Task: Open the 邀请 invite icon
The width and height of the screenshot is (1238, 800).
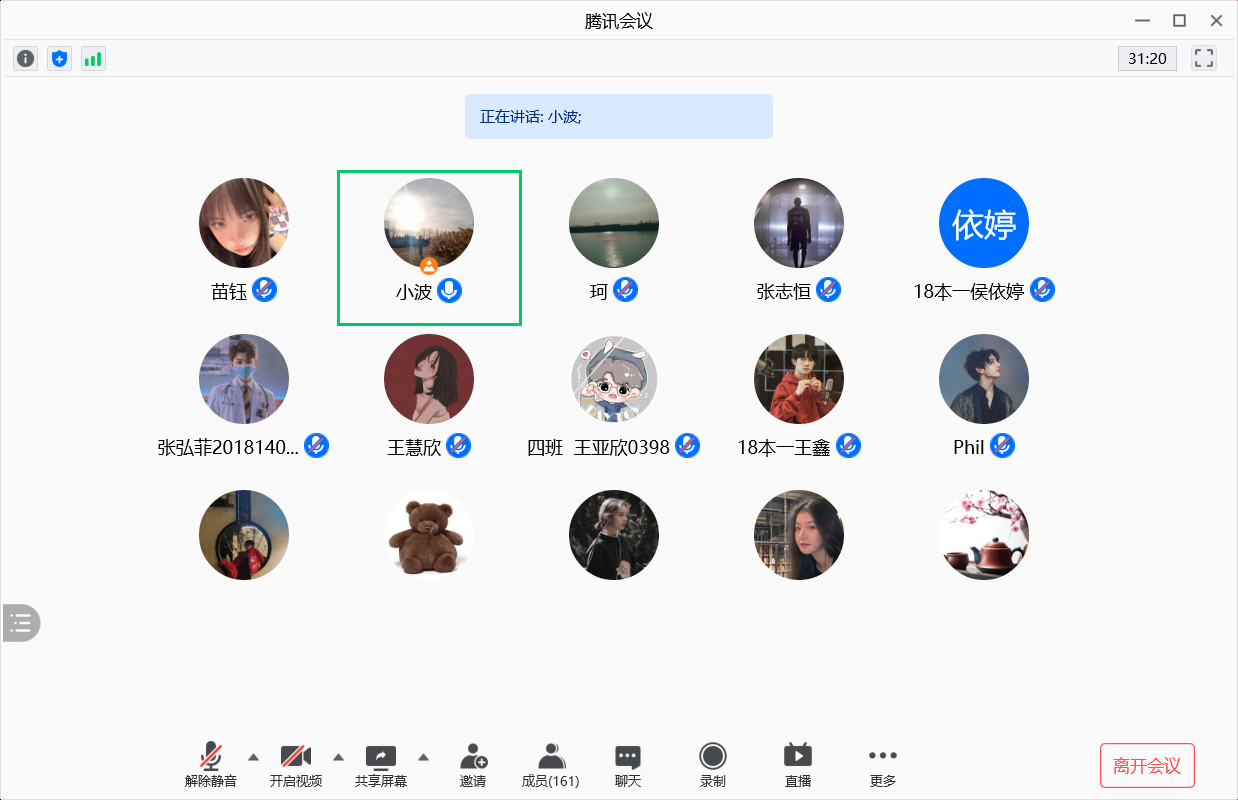Action: (473, 765)
